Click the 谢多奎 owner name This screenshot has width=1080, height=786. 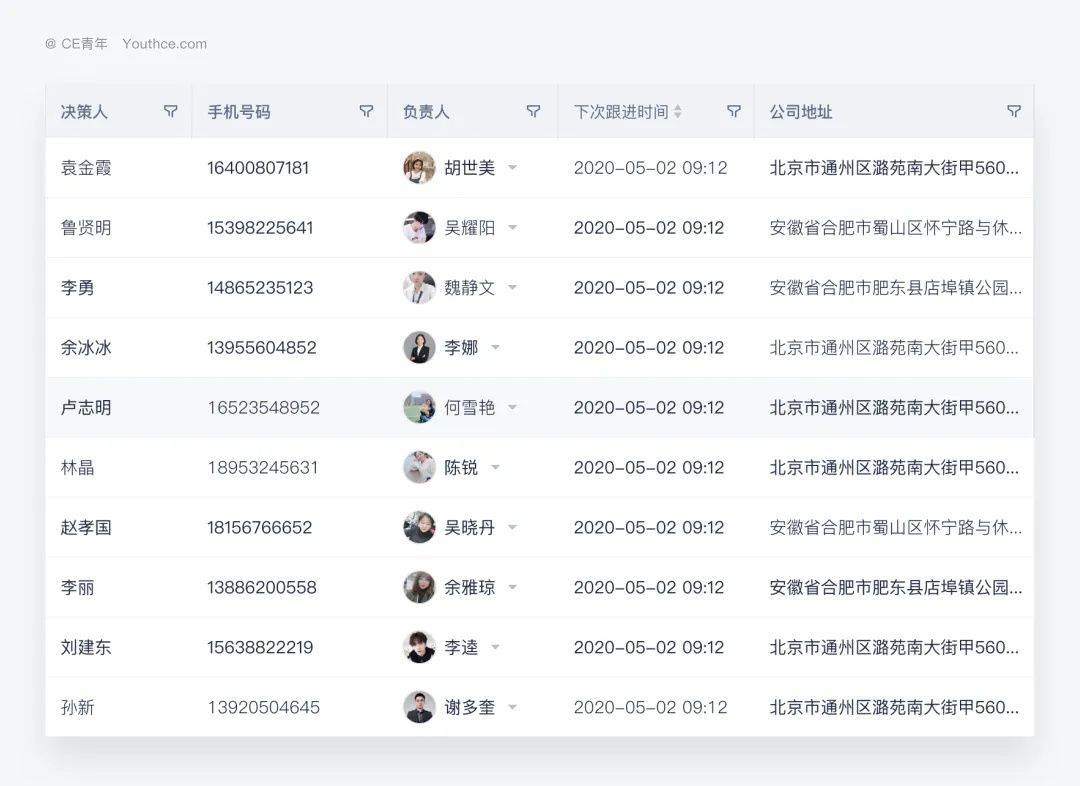tap(470, 707)
